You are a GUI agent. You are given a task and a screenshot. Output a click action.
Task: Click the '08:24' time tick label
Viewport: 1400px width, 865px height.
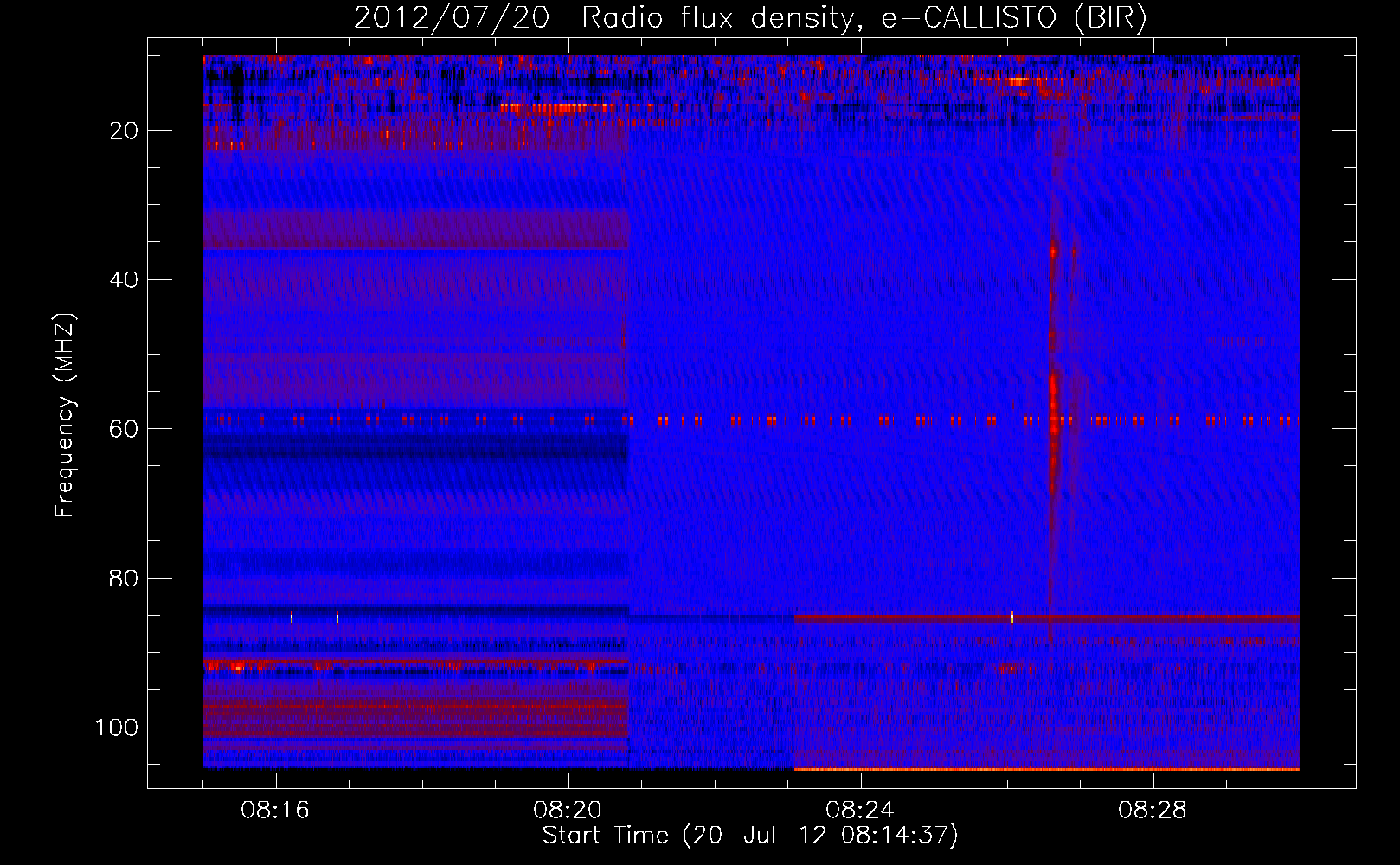tap(859, 811)
